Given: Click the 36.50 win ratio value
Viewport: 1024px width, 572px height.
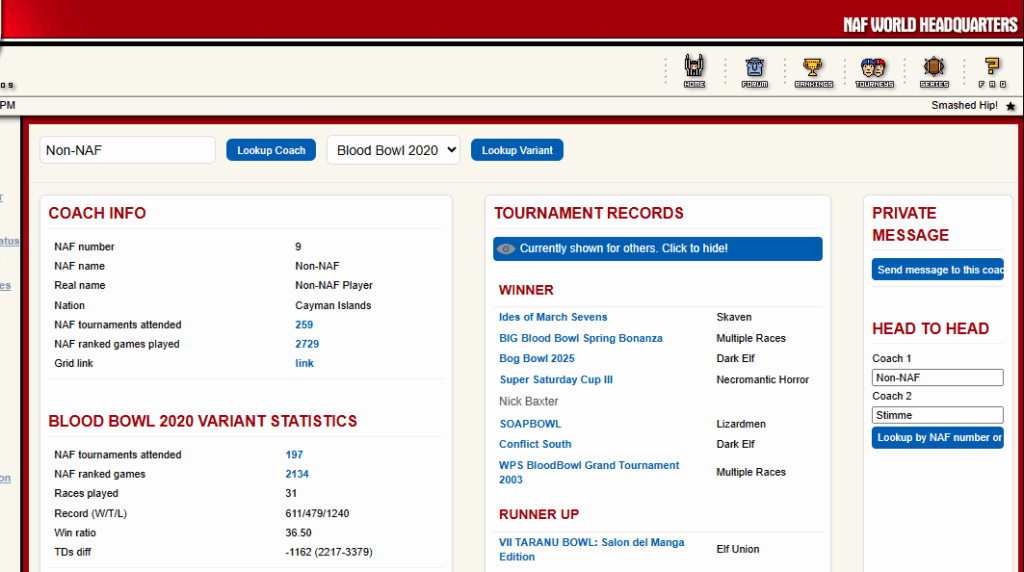Looking at the screenshot, I should [x=298, y=533].
